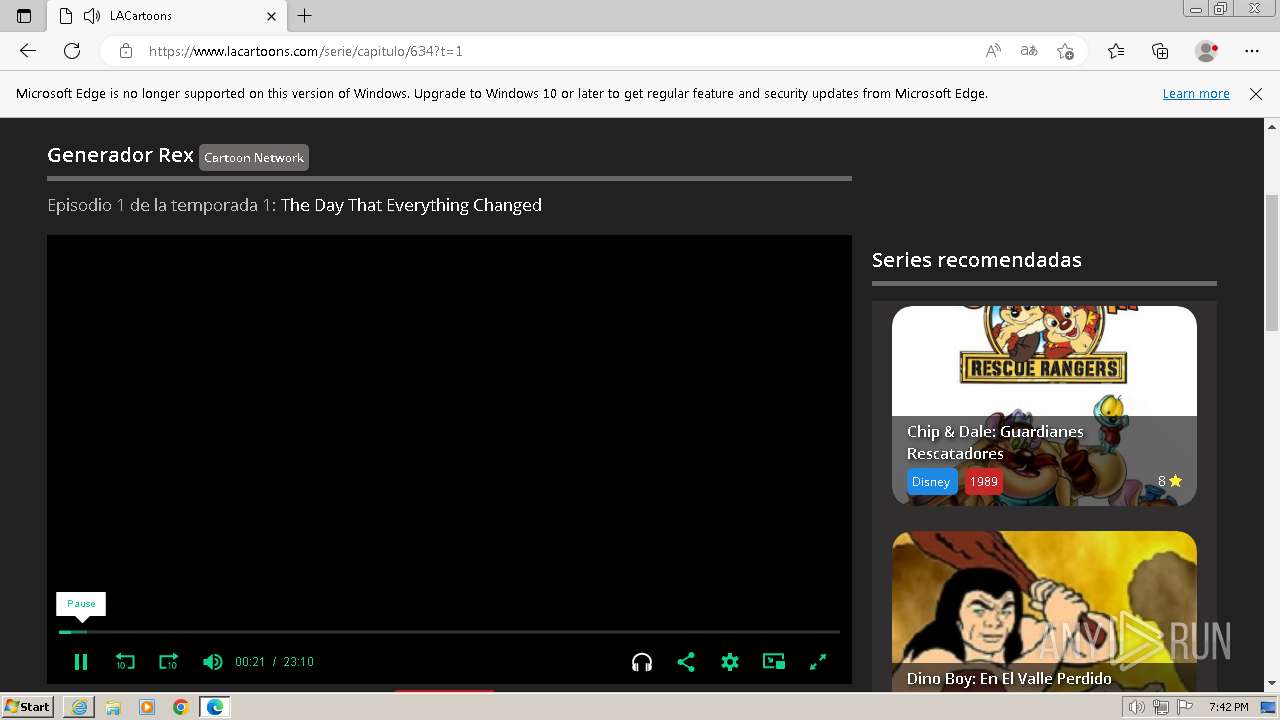Switch to Microsoft Edge taskbar button
Viewport: 1280px width, 720px height.
pos(215,707)
